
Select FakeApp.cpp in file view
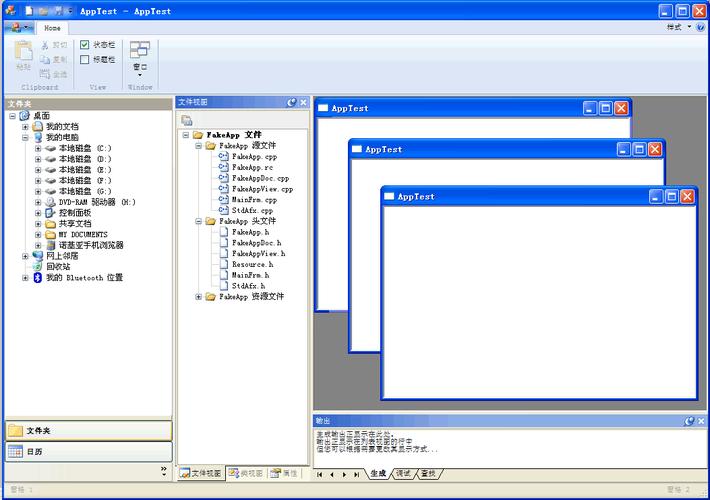pos(254,156)
